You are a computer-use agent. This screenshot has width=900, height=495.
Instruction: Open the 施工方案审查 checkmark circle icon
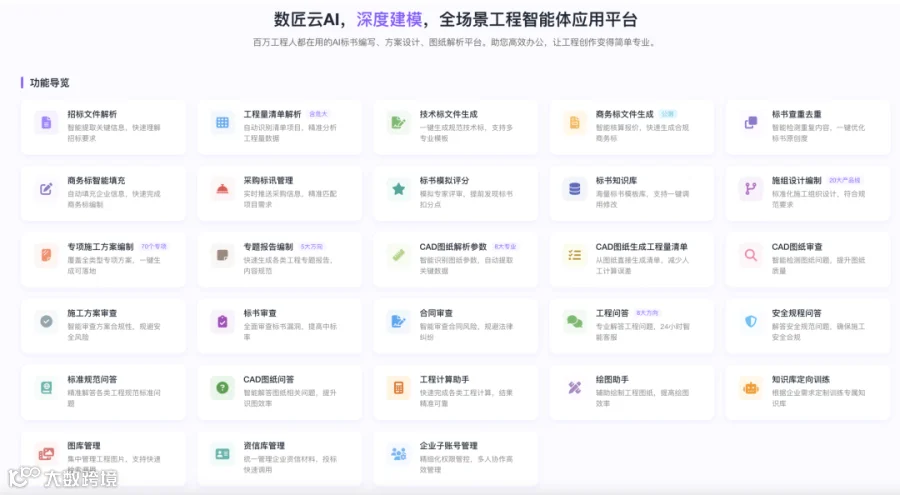click(x=46, y=322)
